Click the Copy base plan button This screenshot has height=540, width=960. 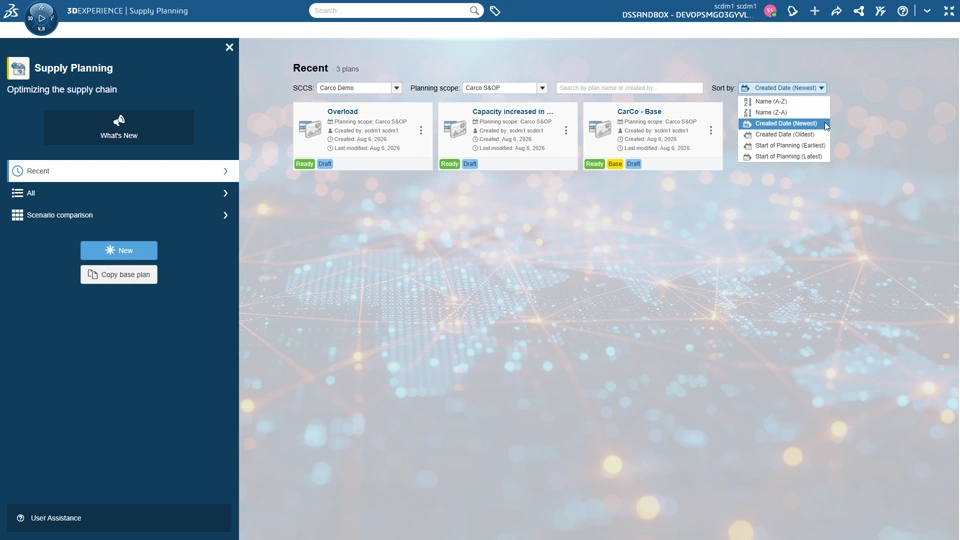(x=119, y=274)
